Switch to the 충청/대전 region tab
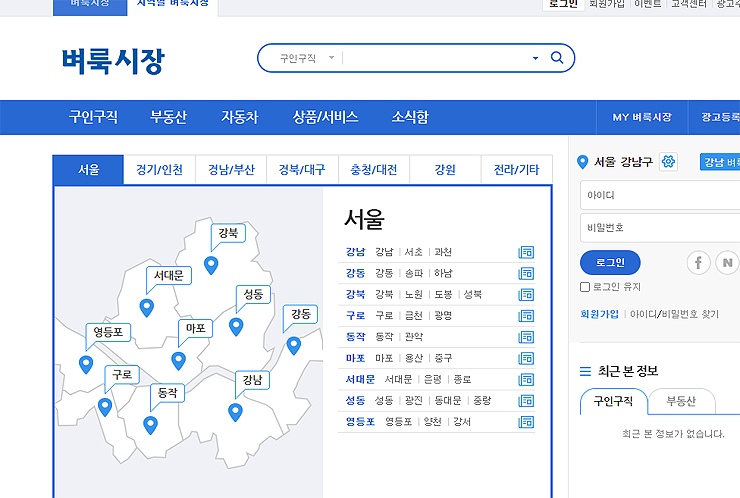740x498 pixels. (x=374, y=169)
